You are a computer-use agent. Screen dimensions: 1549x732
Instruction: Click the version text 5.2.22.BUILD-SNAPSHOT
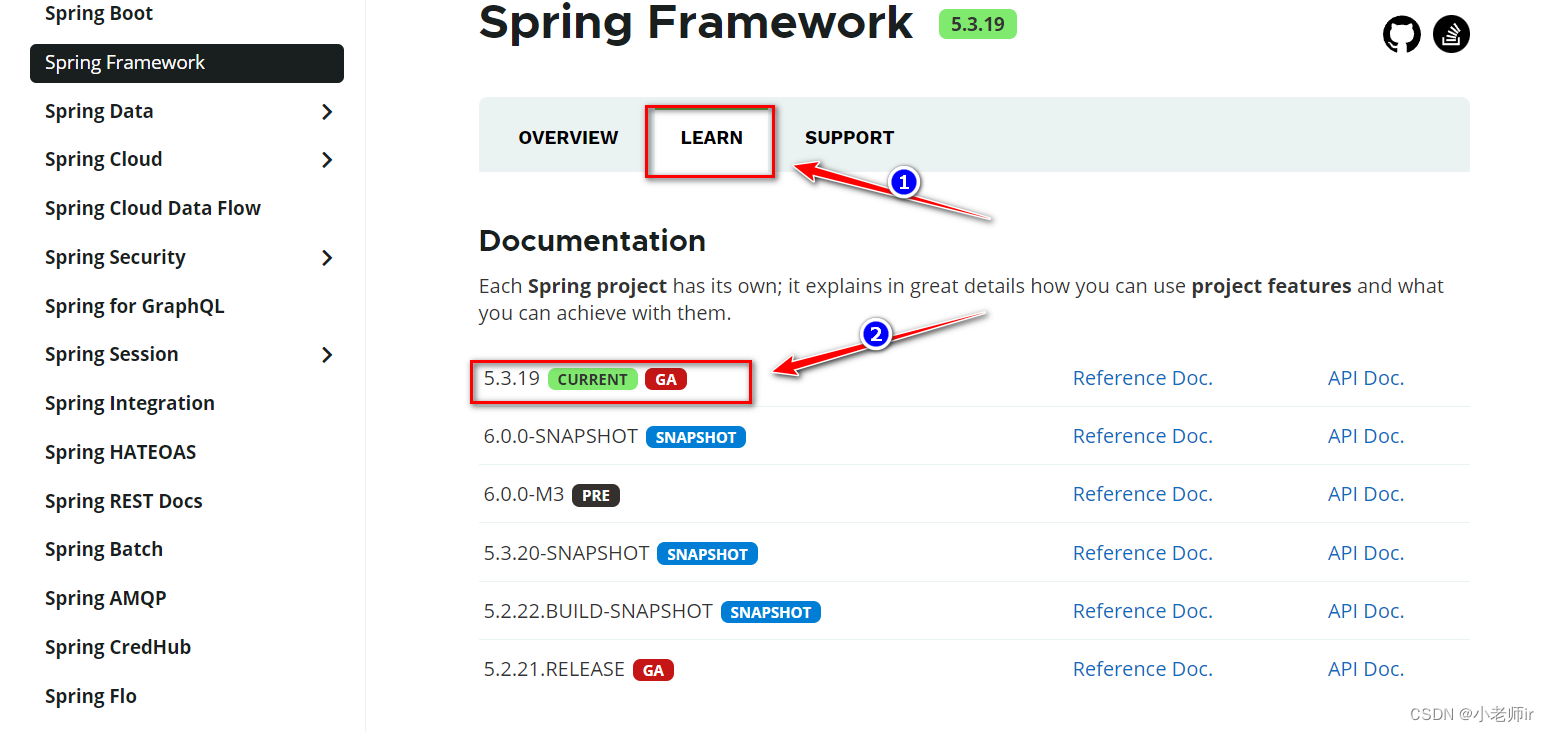(x=598, y=611)
